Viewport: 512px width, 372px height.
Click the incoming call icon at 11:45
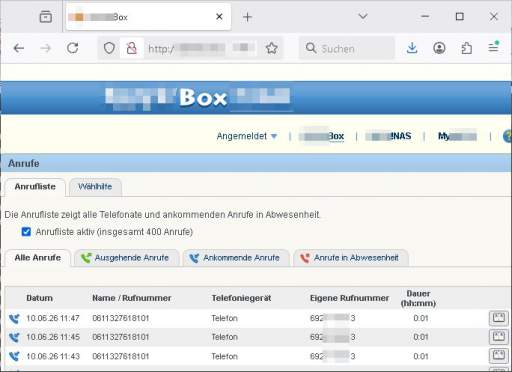[14, 337]
